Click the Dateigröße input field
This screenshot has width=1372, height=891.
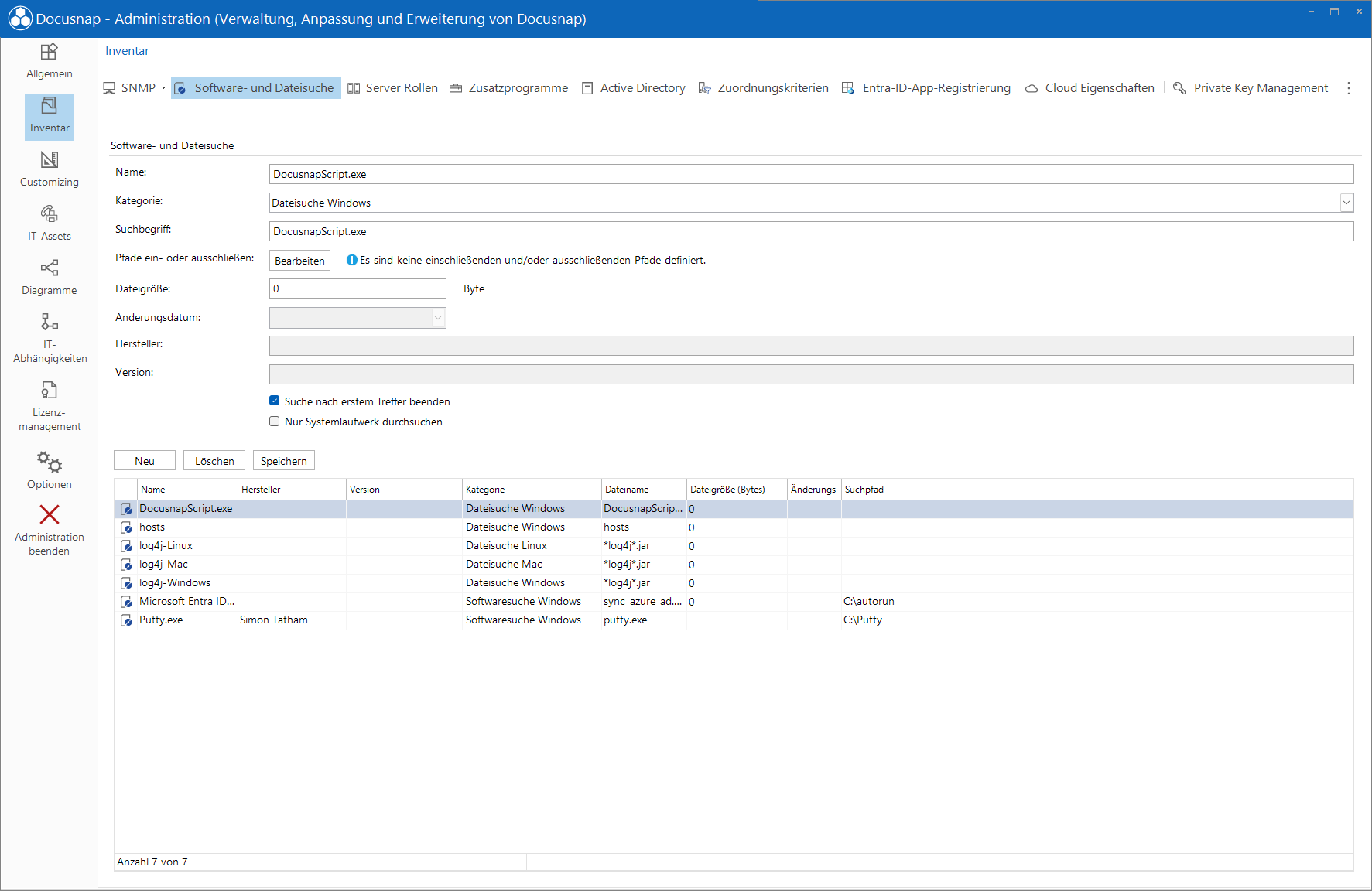tap(358, 288)
